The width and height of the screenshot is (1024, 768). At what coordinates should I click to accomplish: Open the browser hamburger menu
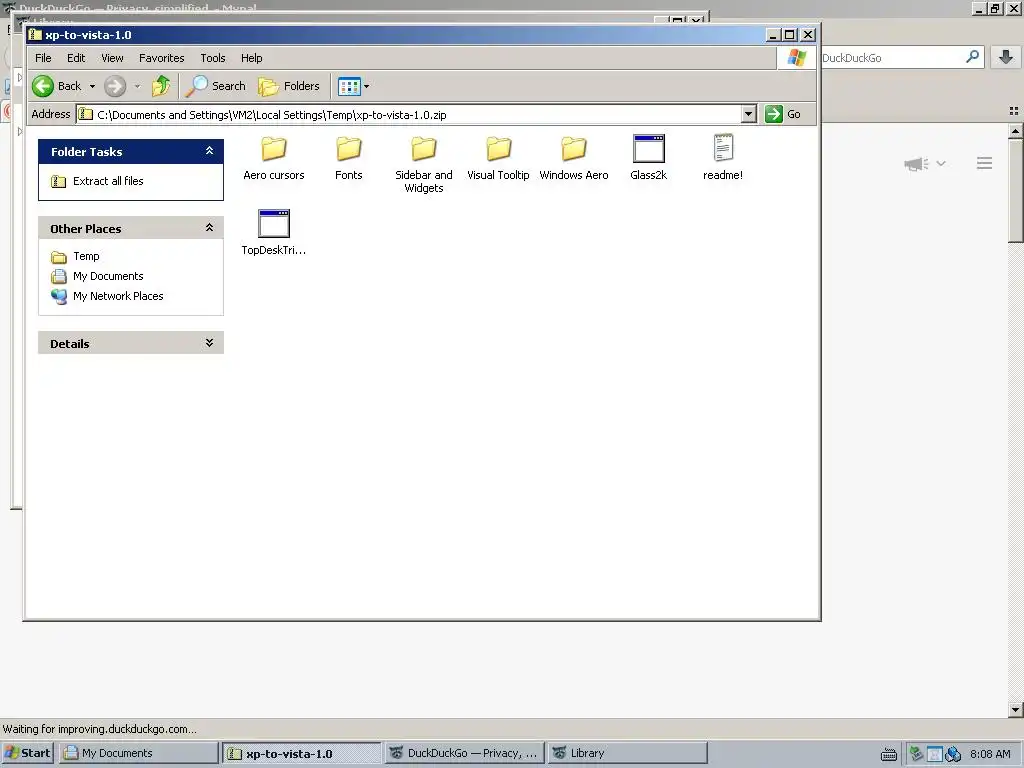(x=984, y=163)
